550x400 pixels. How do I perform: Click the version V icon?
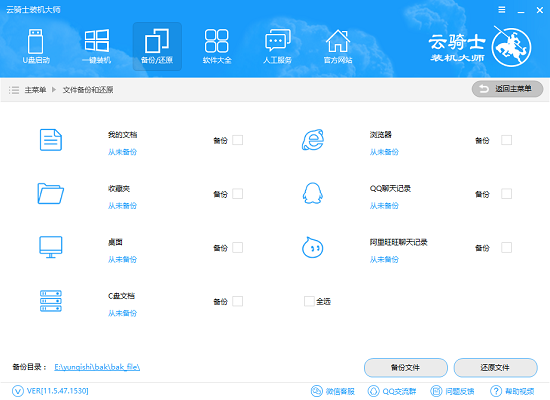(x=18, y=391)
